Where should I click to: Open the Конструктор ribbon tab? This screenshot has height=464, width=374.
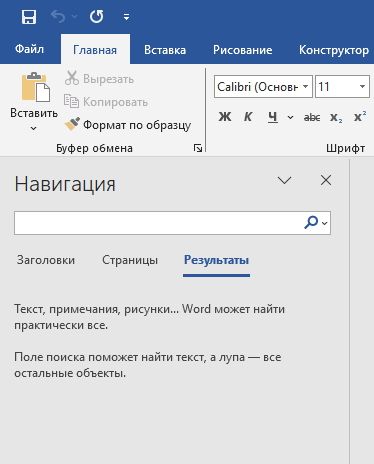pyautogui.click(x=334, y=50)
